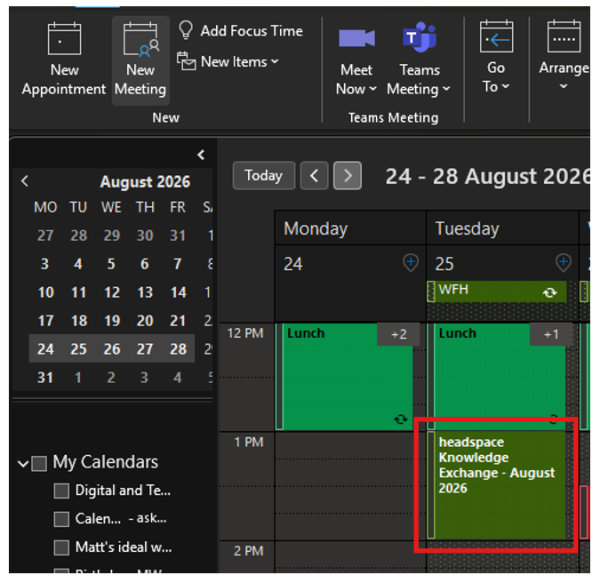Collapse the My Calendars group
Viewport: 600px width, 583px height.
click(x=23, y=464)
